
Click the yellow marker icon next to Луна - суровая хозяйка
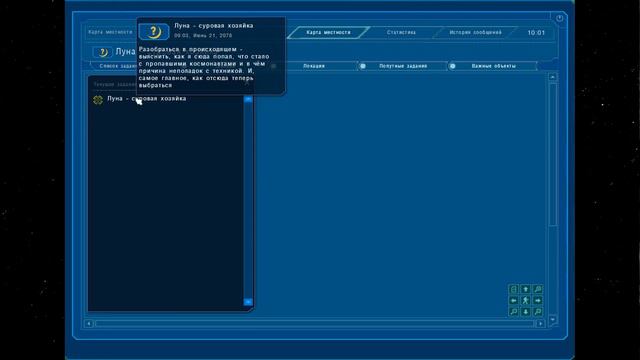click(98, 99)
